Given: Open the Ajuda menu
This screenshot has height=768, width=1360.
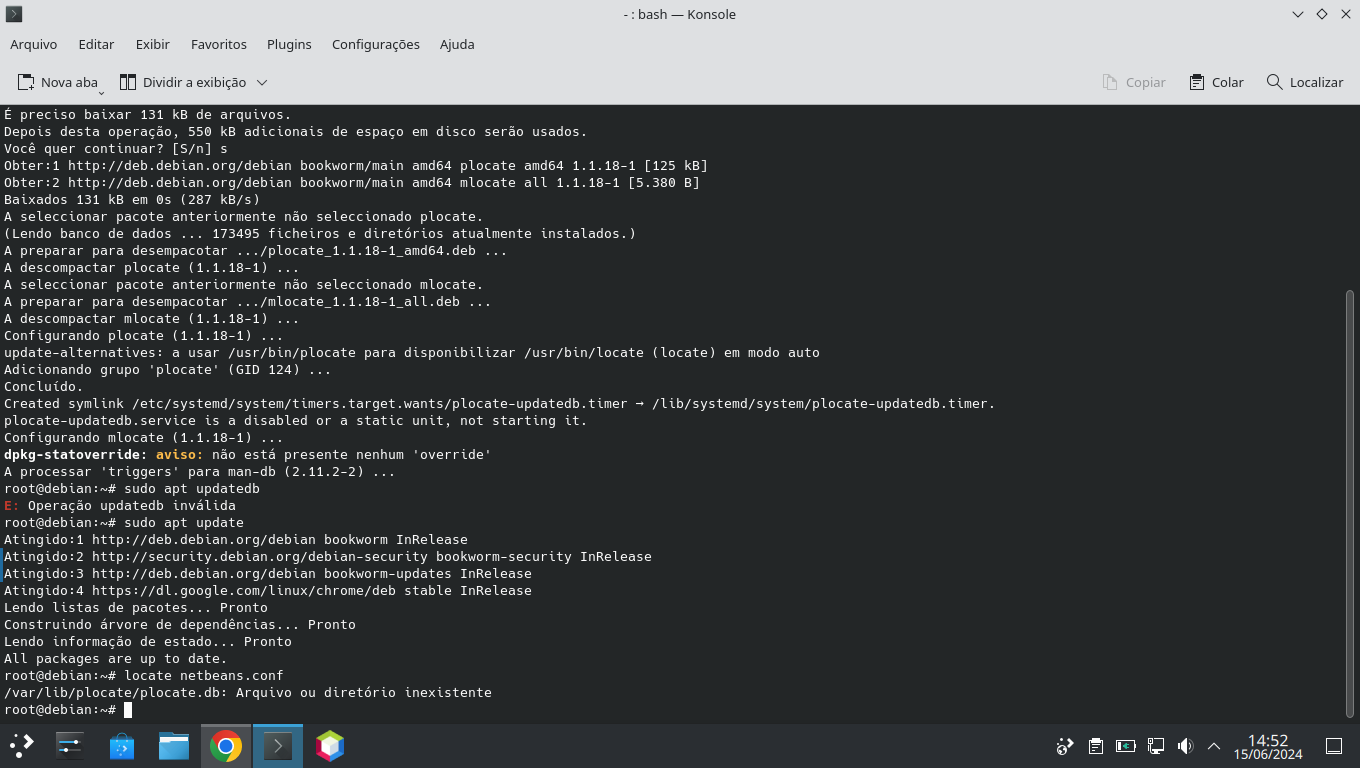Looking at the screenshot, I should 457,44.
